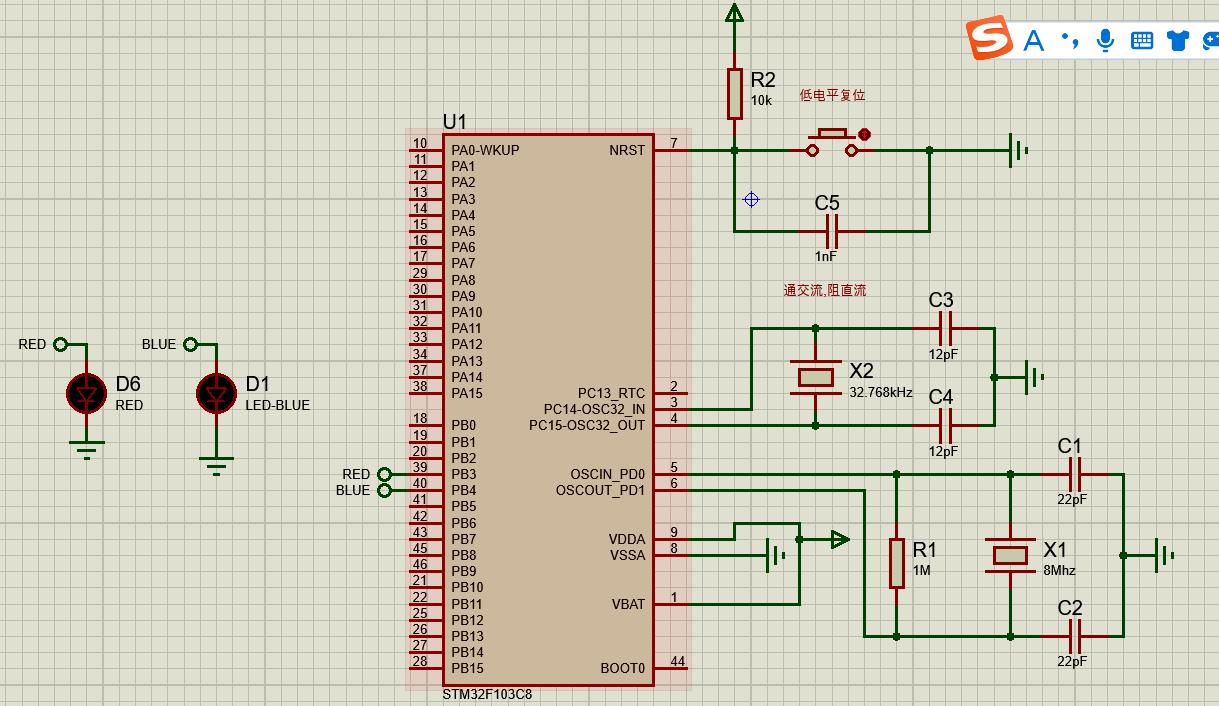This screenshot has height=706, width=1219.
Task: Click the OSCIN_PD0 pin label
Action: 608,474
